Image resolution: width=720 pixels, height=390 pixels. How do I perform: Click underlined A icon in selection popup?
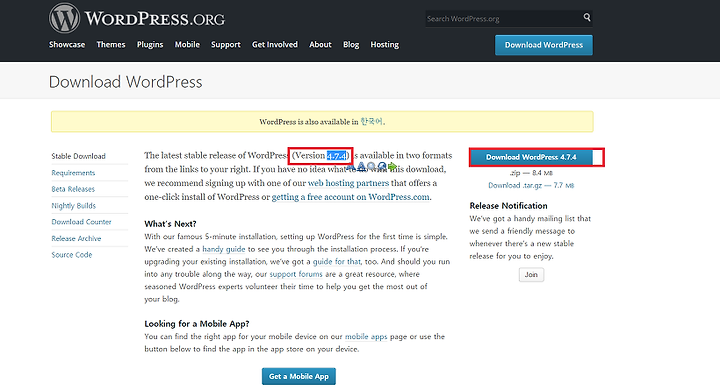[361, 166]
